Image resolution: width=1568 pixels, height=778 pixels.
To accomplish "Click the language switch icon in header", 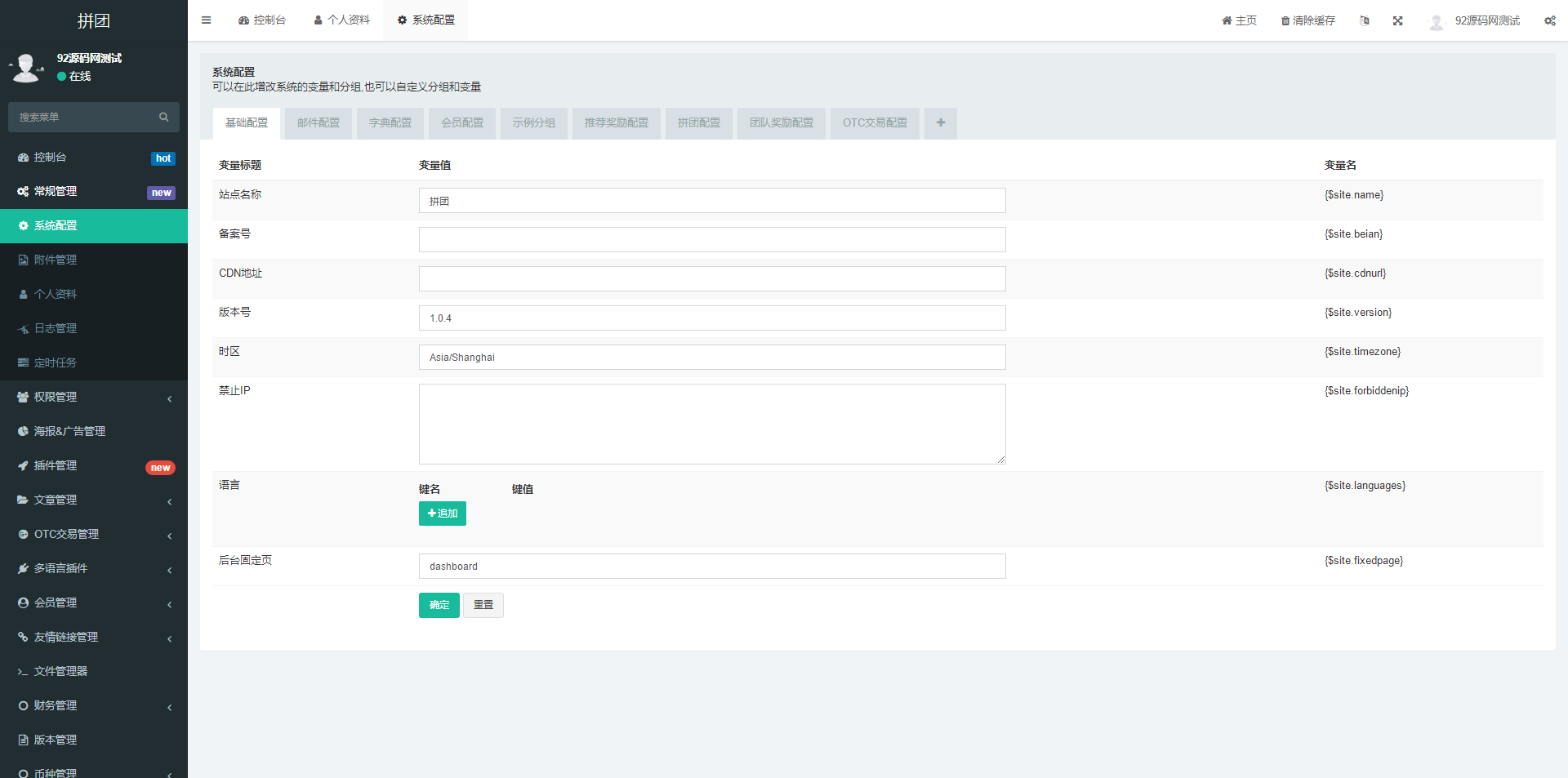I will click(x=1364, y=20).
